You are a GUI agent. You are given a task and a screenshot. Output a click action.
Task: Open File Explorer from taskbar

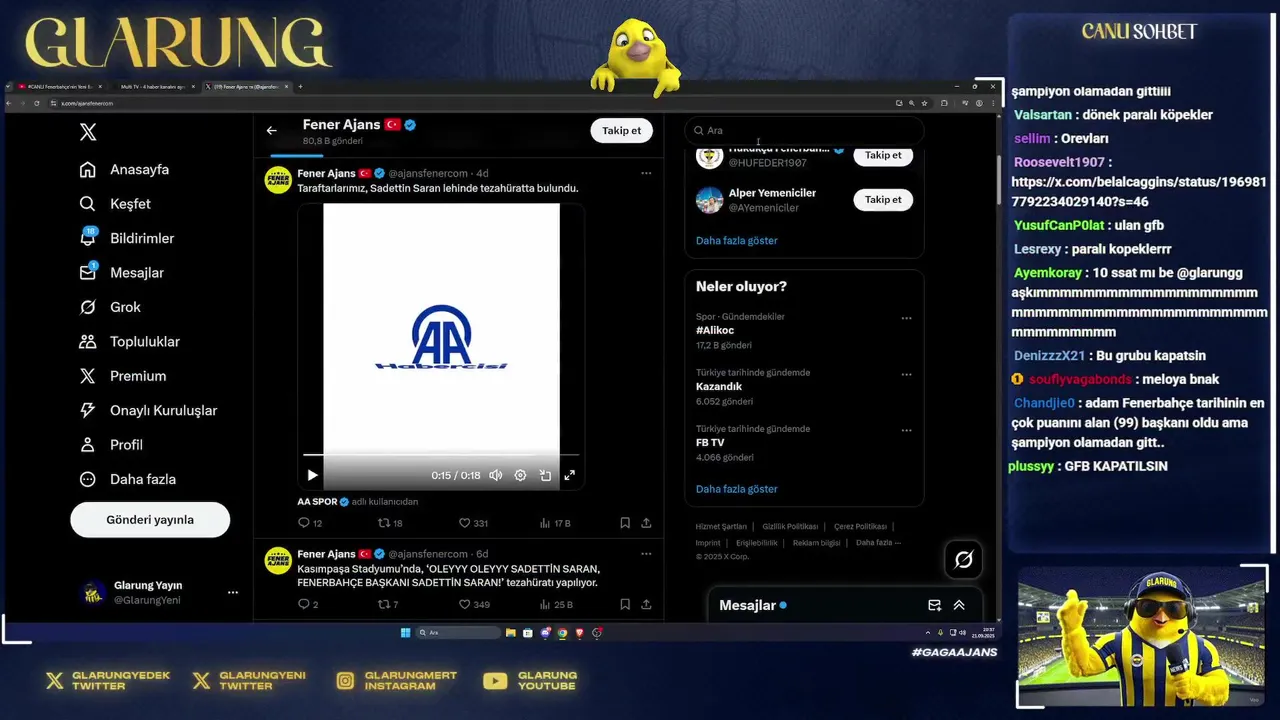[x=511, y=633]
